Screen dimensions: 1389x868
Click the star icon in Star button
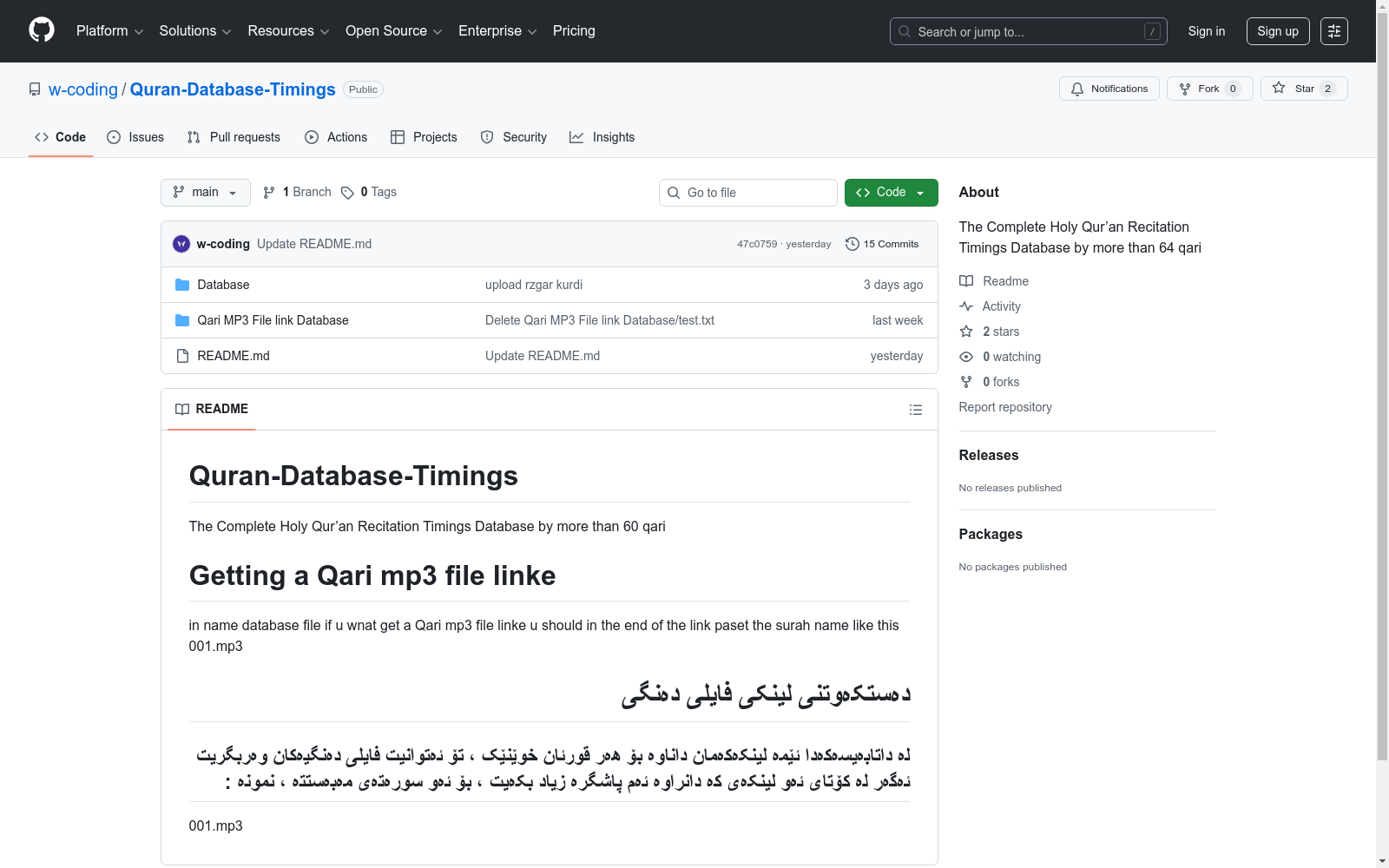[x=1279, y=88]
